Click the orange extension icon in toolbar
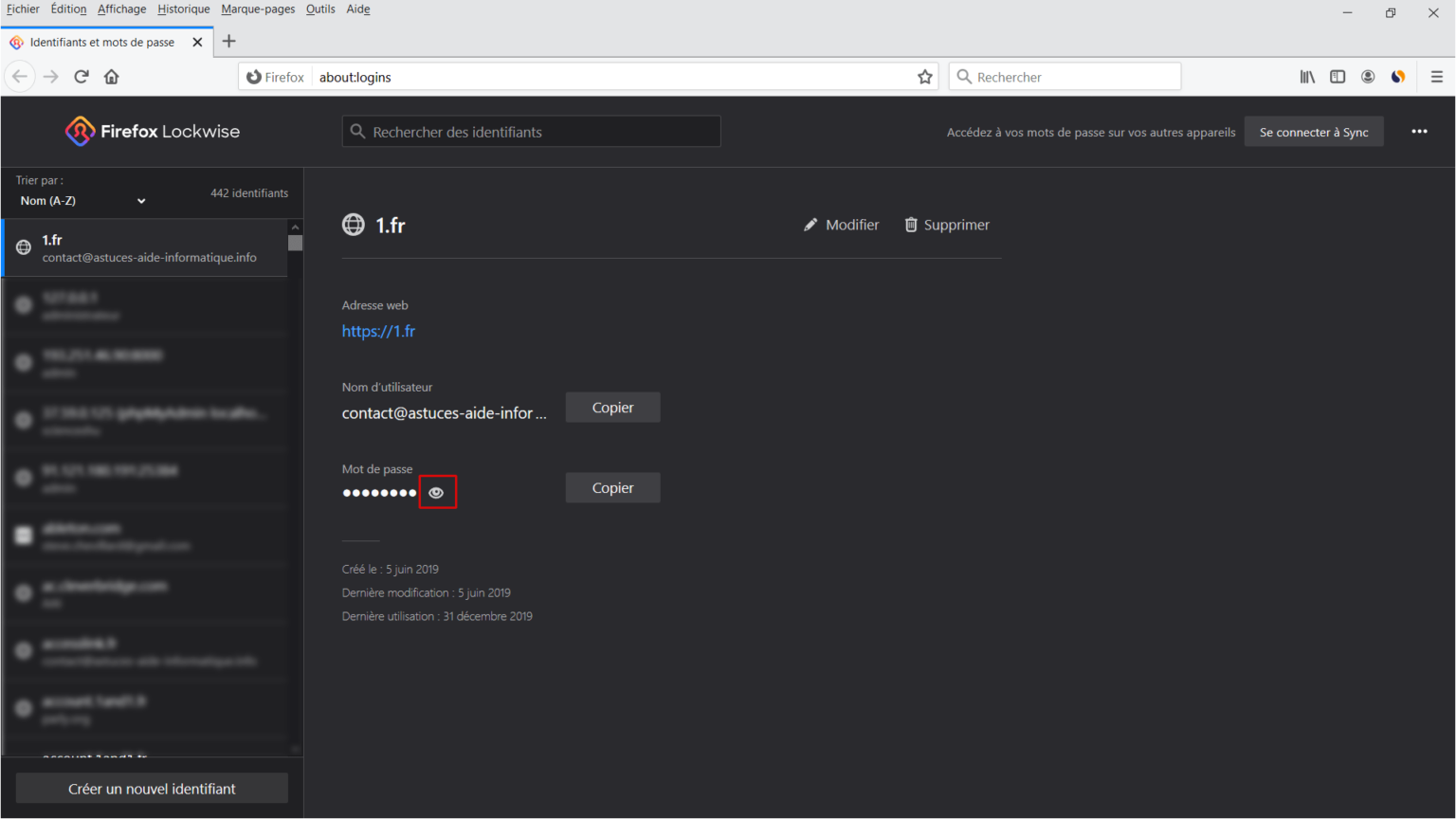 click(1398, 77)
